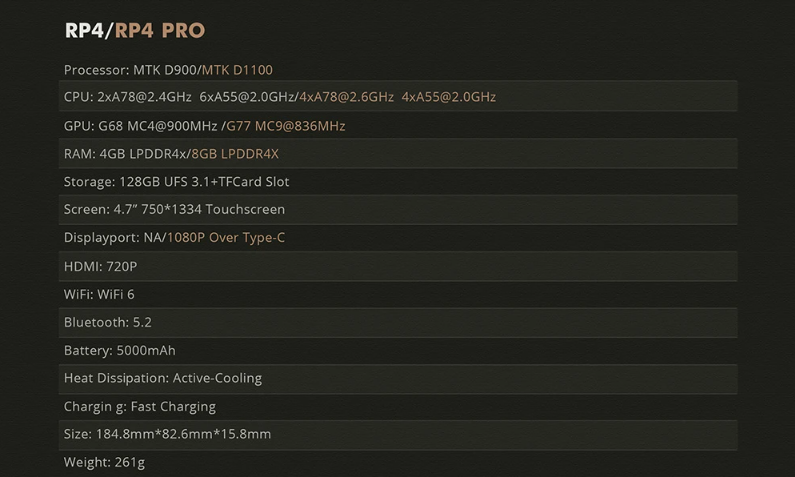Click the GPU G68 MC4@900MHz text
Screen dimensions: 795x477
point(141,126)
